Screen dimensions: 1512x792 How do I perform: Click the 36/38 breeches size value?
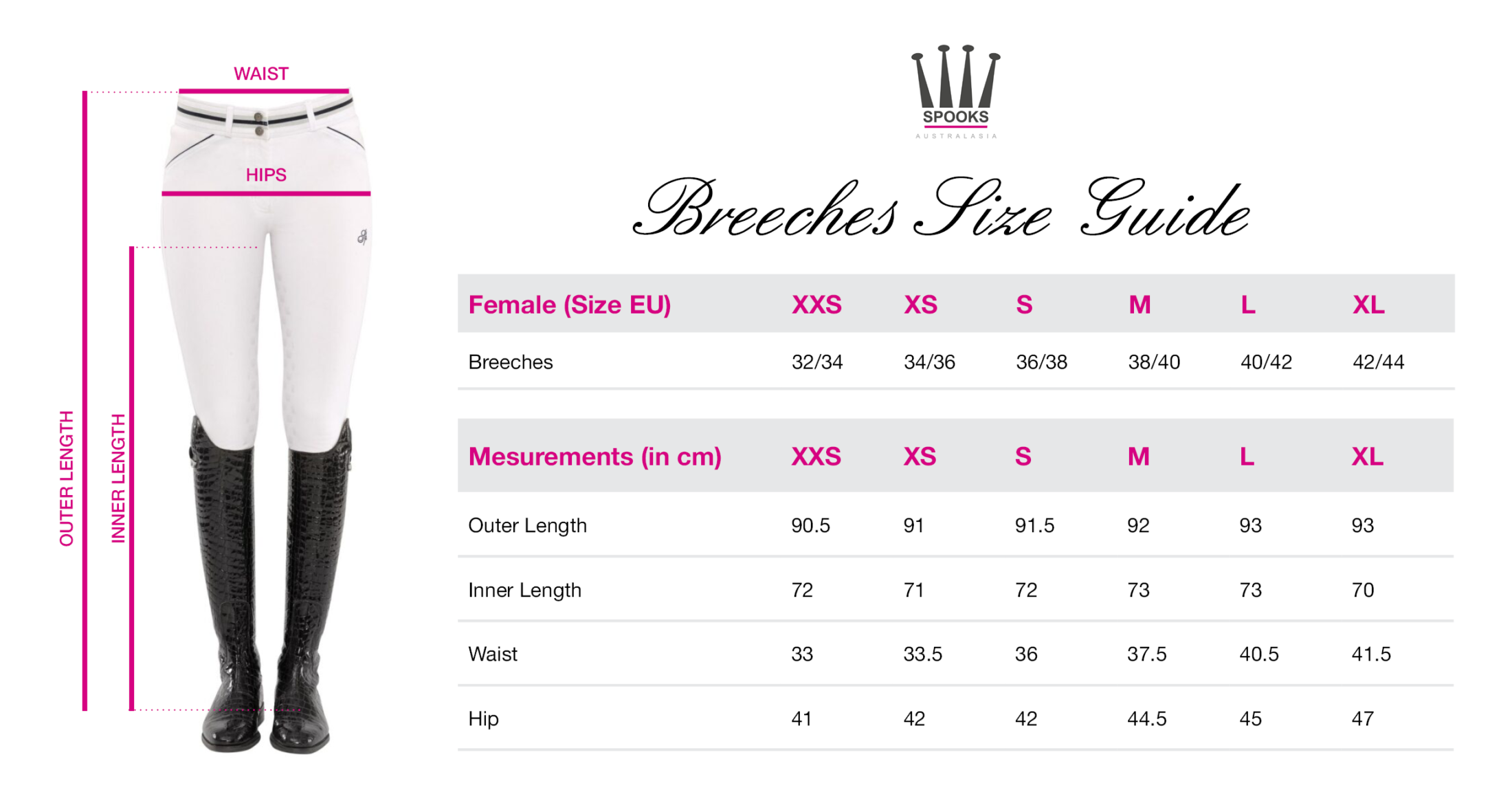pos(1041,362)
